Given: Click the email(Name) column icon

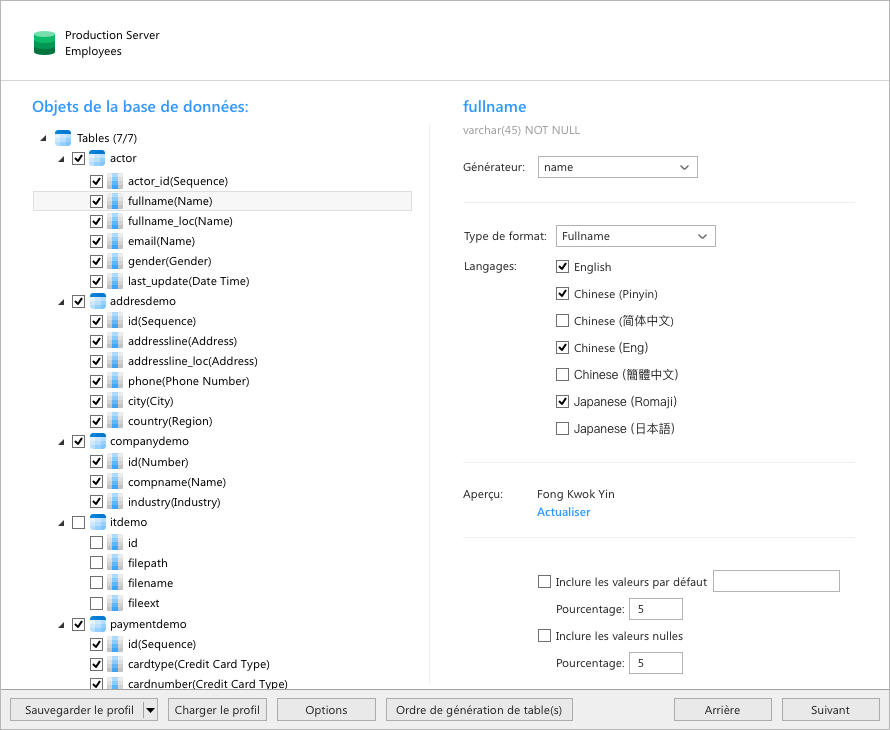Looking at the screenshot, I should coord(115,241).
